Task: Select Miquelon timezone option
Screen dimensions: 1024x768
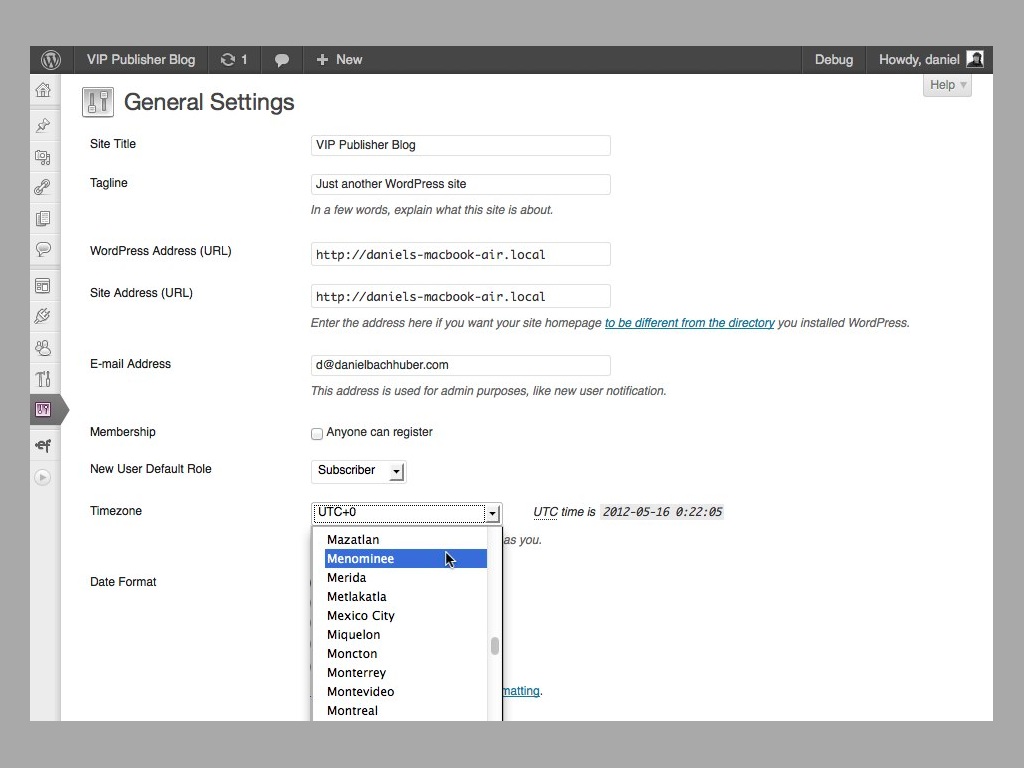Action: pyautogui.click(x=406, y=634)
